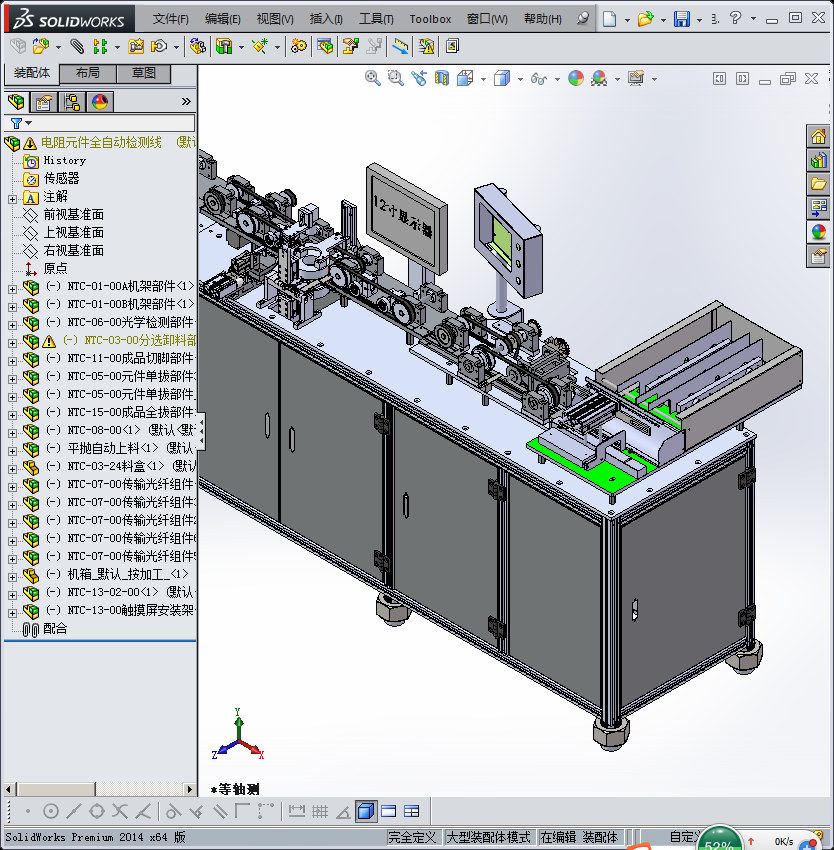Select the NTC-03-24料盒 component row
Screen dimensions: 834x850
108,466
